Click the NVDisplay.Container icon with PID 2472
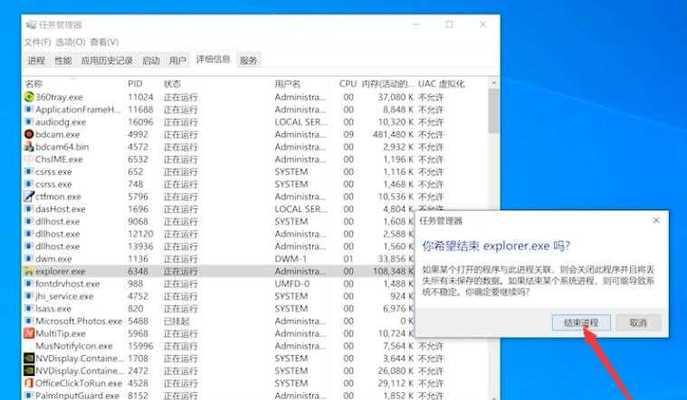 point(29,371)
